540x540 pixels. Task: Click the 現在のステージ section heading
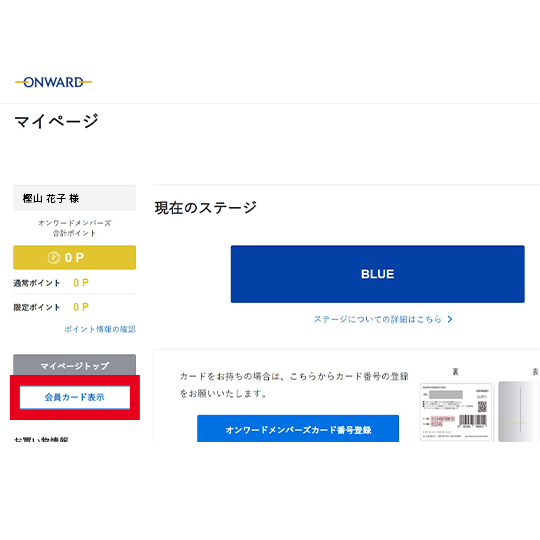pyautogui.click(x=206, y=208)
